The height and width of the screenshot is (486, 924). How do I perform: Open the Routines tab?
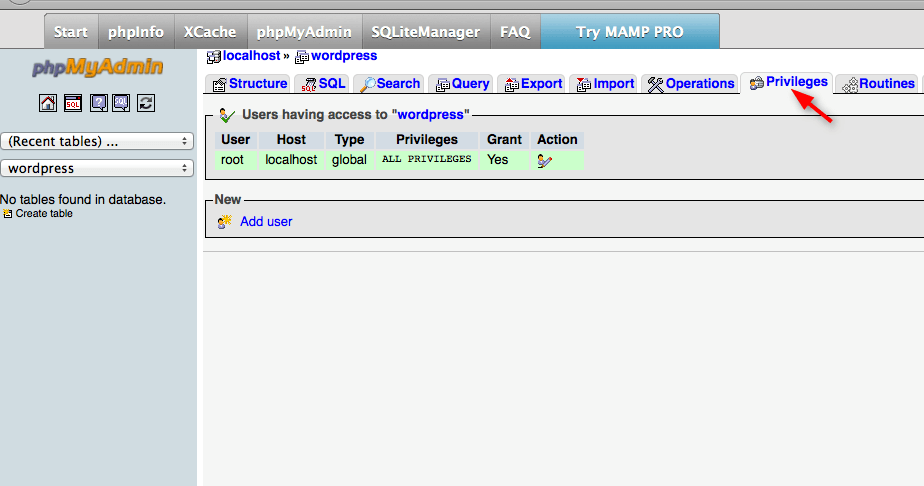coord(877,84)
